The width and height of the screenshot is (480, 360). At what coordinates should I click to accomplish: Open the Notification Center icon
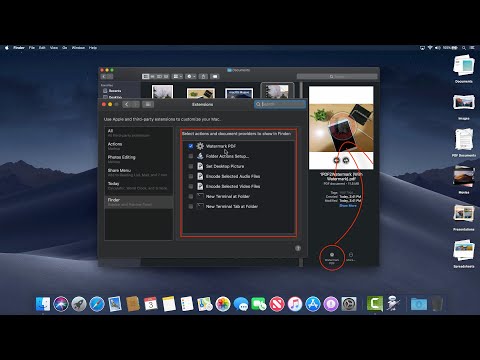[472, 48]
